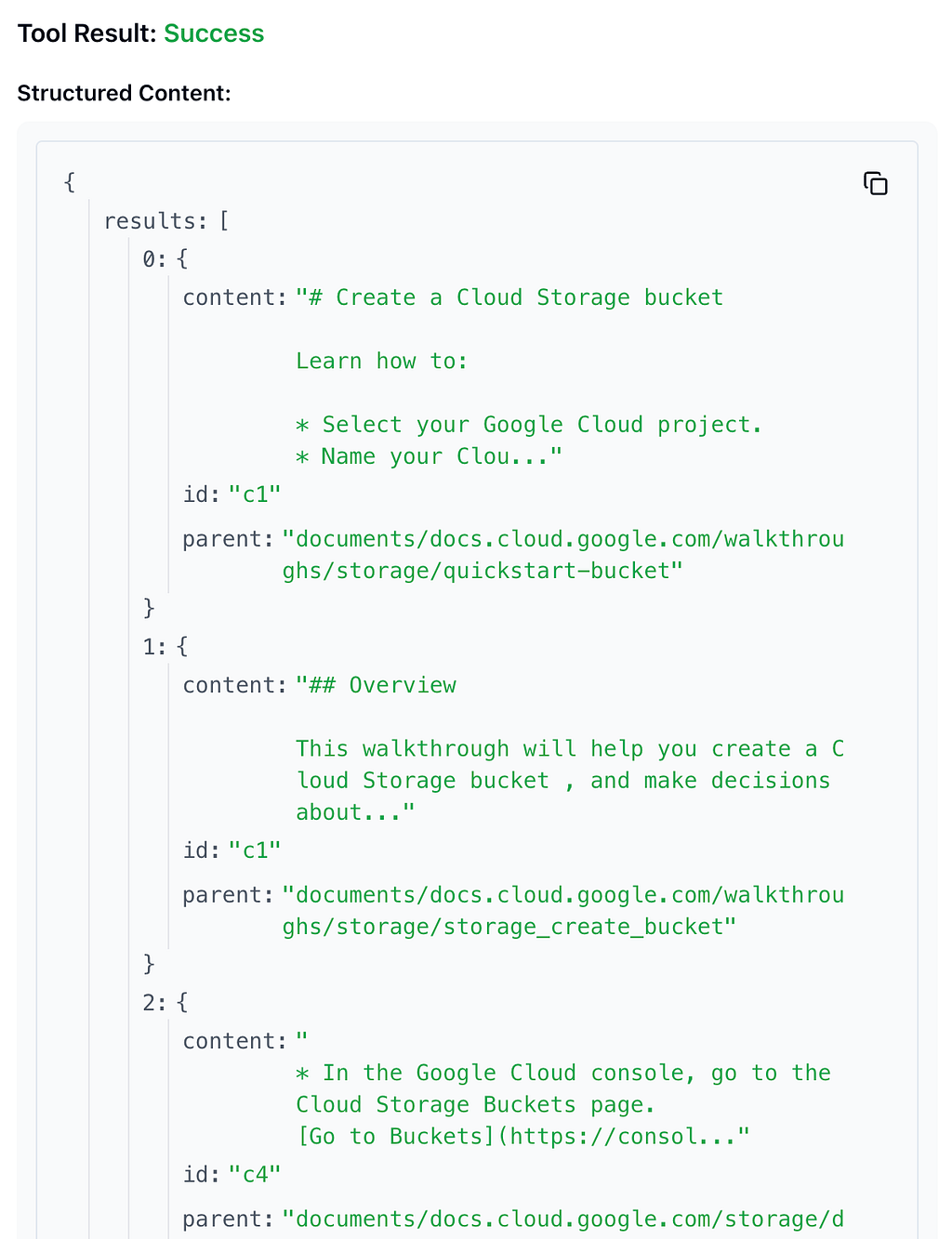Select the storage_create_bucket parent path

click(563, 911)
